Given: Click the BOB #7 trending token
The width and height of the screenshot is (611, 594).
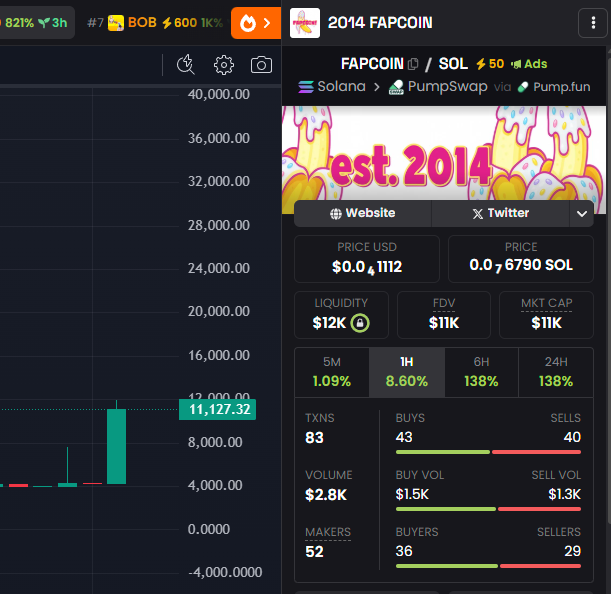Looking at the screenshot, I should click(155, 23).
